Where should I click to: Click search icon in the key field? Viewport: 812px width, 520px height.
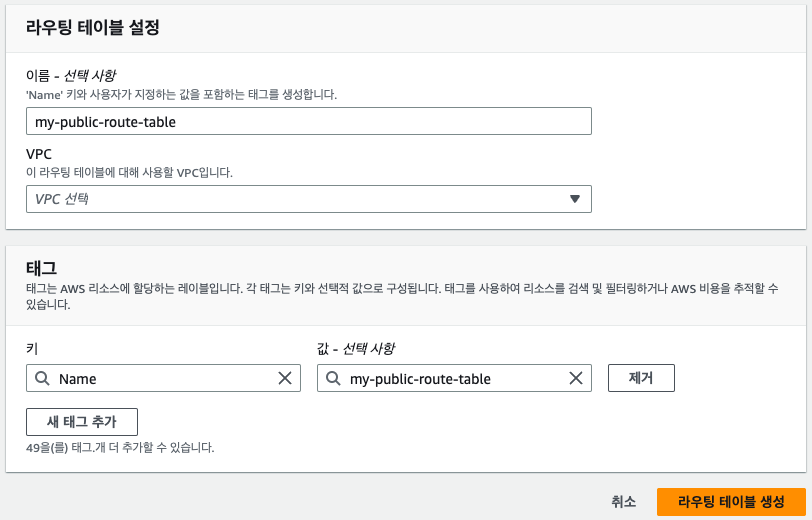point(42,379)
